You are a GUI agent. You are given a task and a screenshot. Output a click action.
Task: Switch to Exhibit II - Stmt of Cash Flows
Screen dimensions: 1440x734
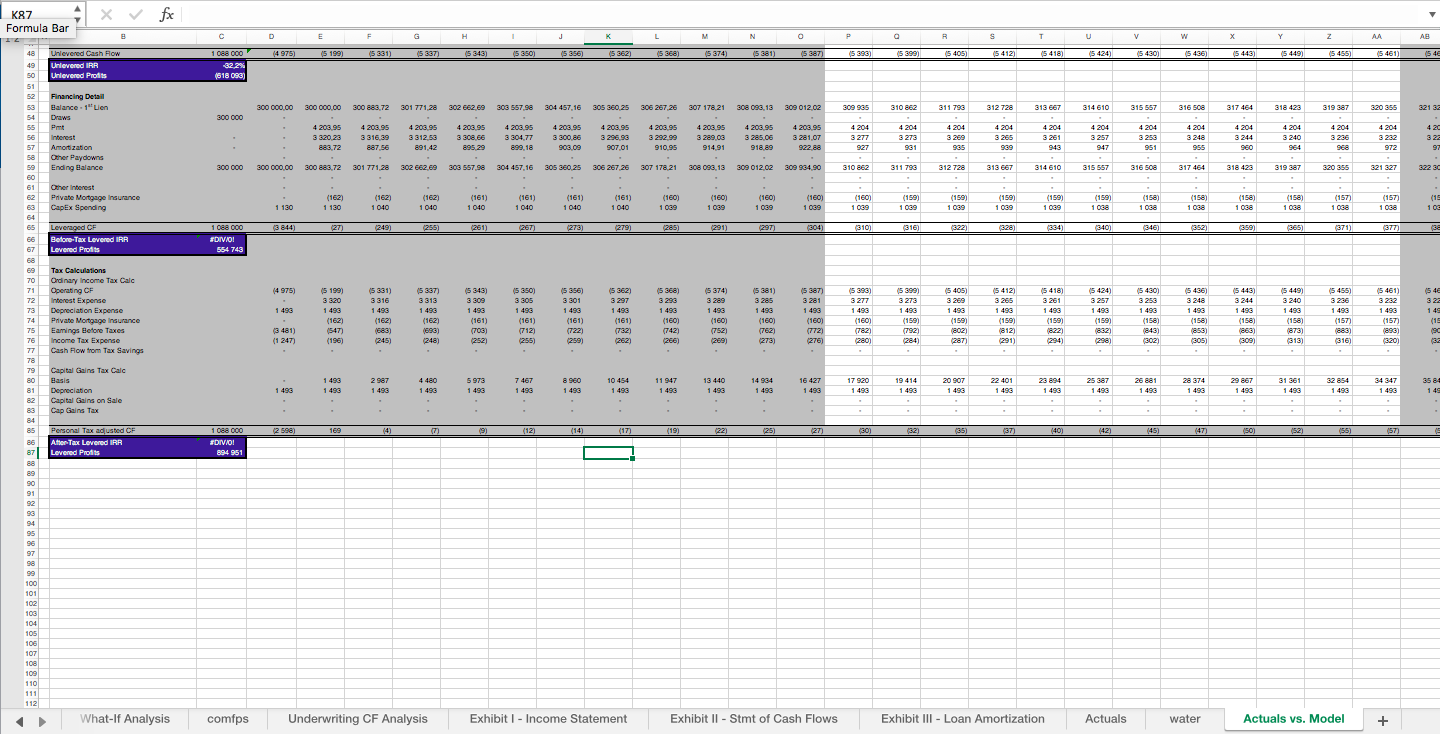[x=754, y=718]
